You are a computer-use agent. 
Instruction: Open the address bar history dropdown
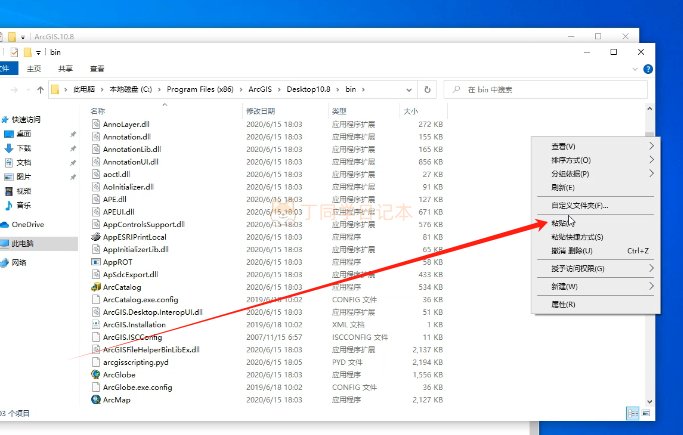tap(410, 90)
